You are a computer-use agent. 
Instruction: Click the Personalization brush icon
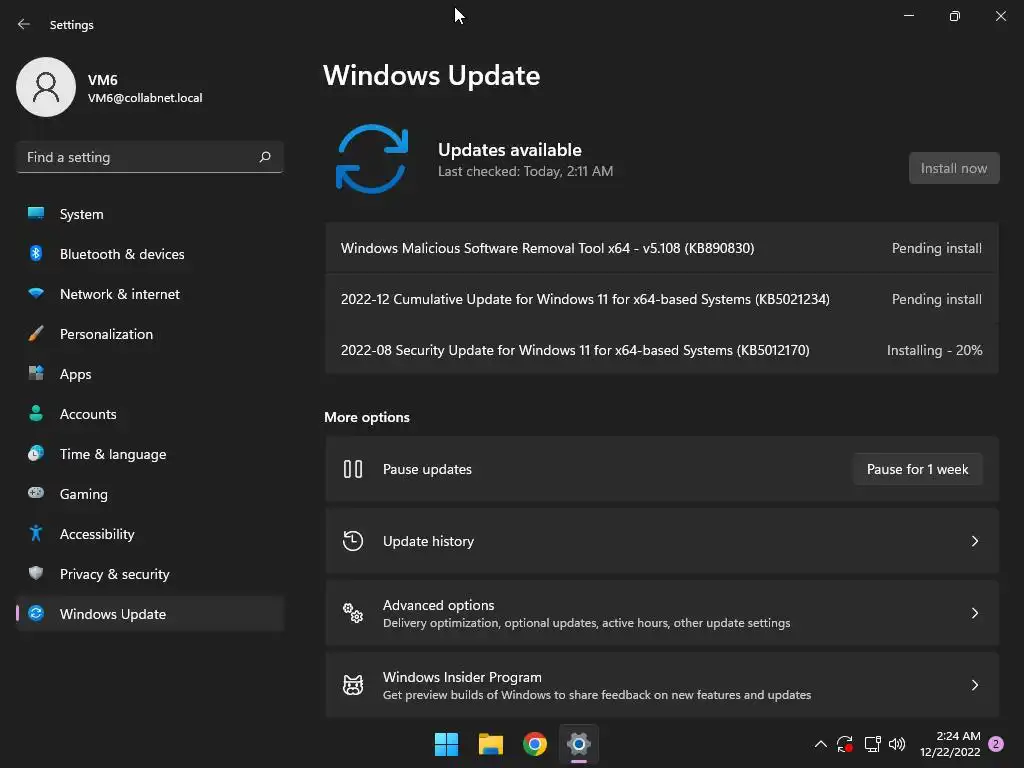pos(36,334)
